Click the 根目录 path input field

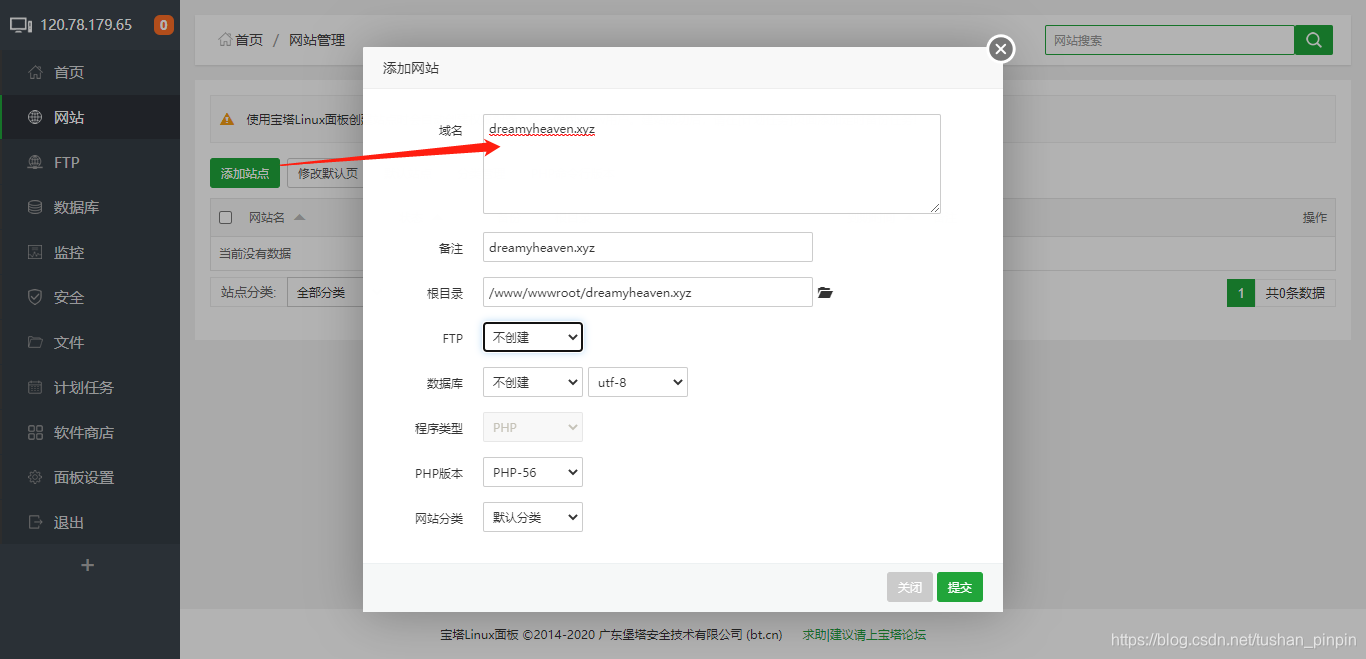(648, 292)
